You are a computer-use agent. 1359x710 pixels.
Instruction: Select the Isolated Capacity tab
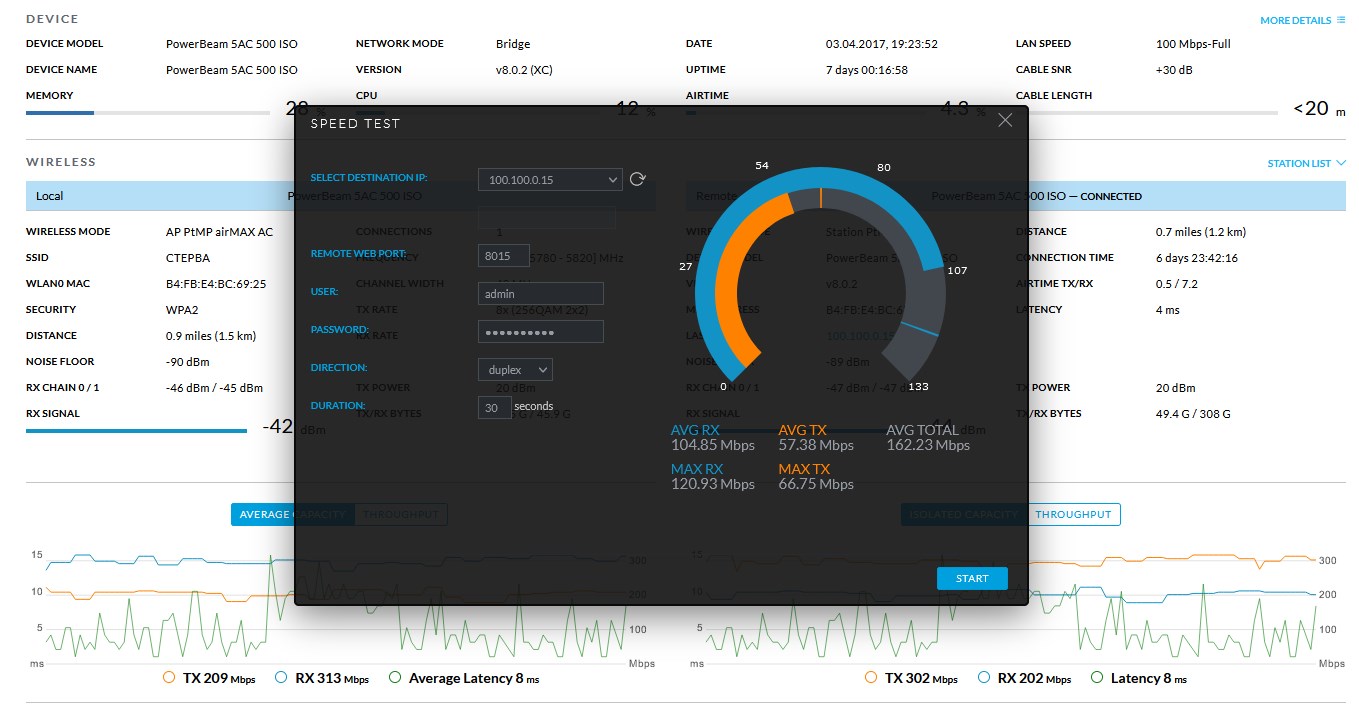(x=964, y=514)
